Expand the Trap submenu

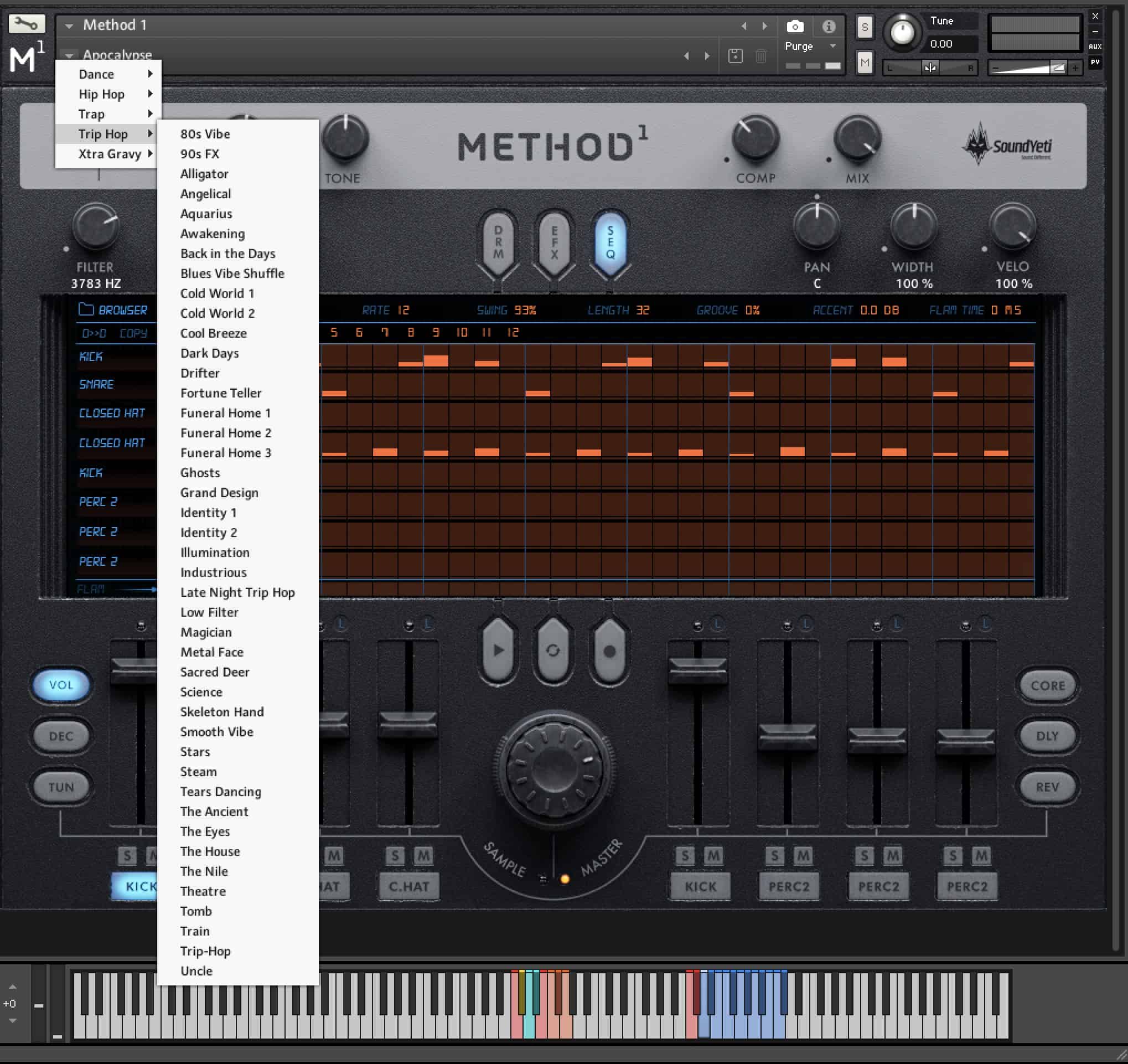click(x=108, y=113)
